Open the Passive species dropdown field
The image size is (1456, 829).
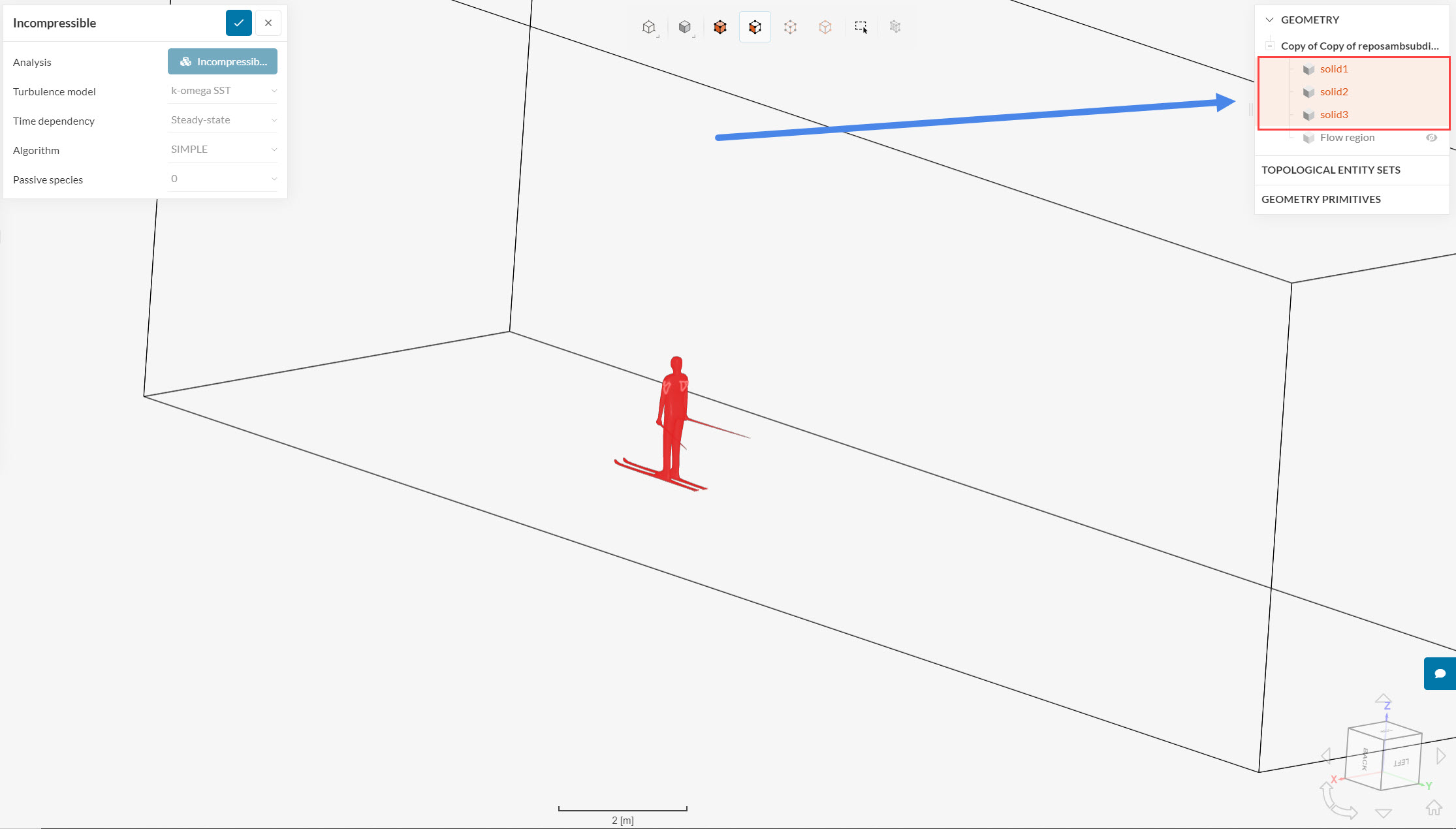point(223,179)
